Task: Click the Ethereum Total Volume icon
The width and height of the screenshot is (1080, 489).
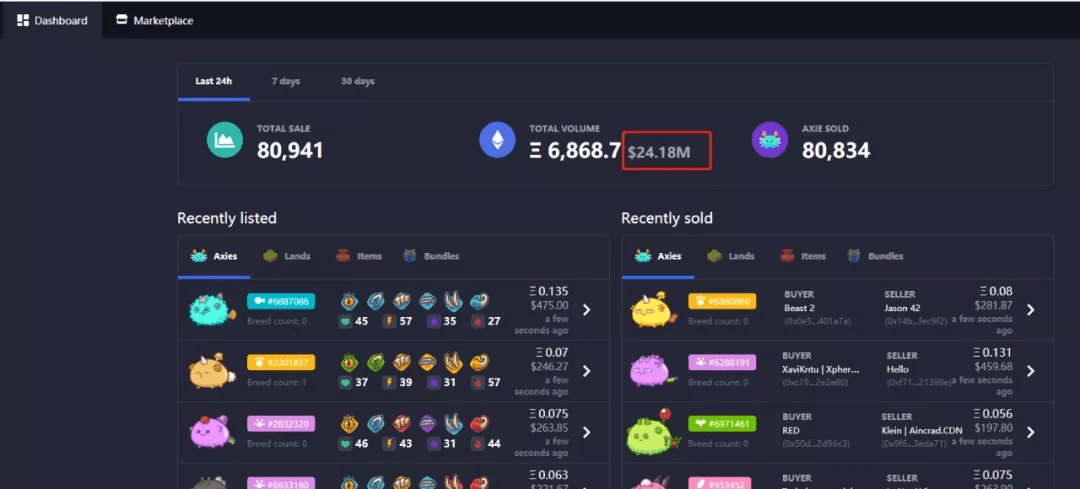Action: coord(497,140)
